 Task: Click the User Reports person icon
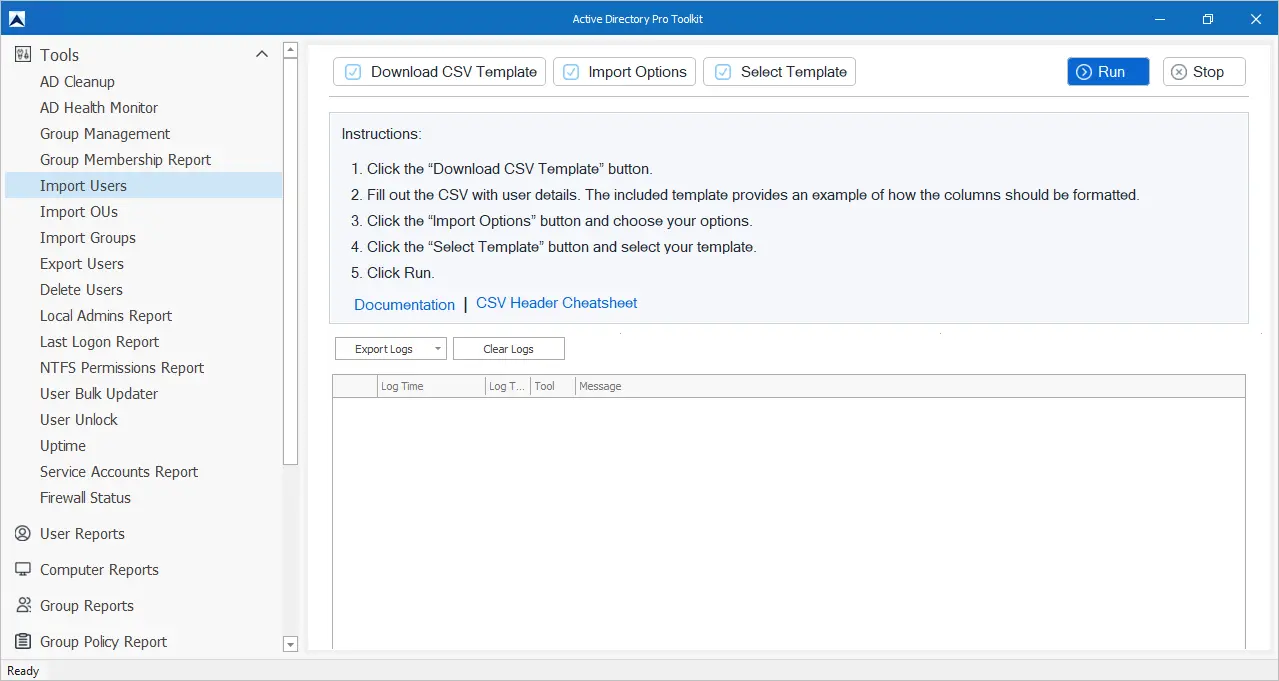coord(23,534)
